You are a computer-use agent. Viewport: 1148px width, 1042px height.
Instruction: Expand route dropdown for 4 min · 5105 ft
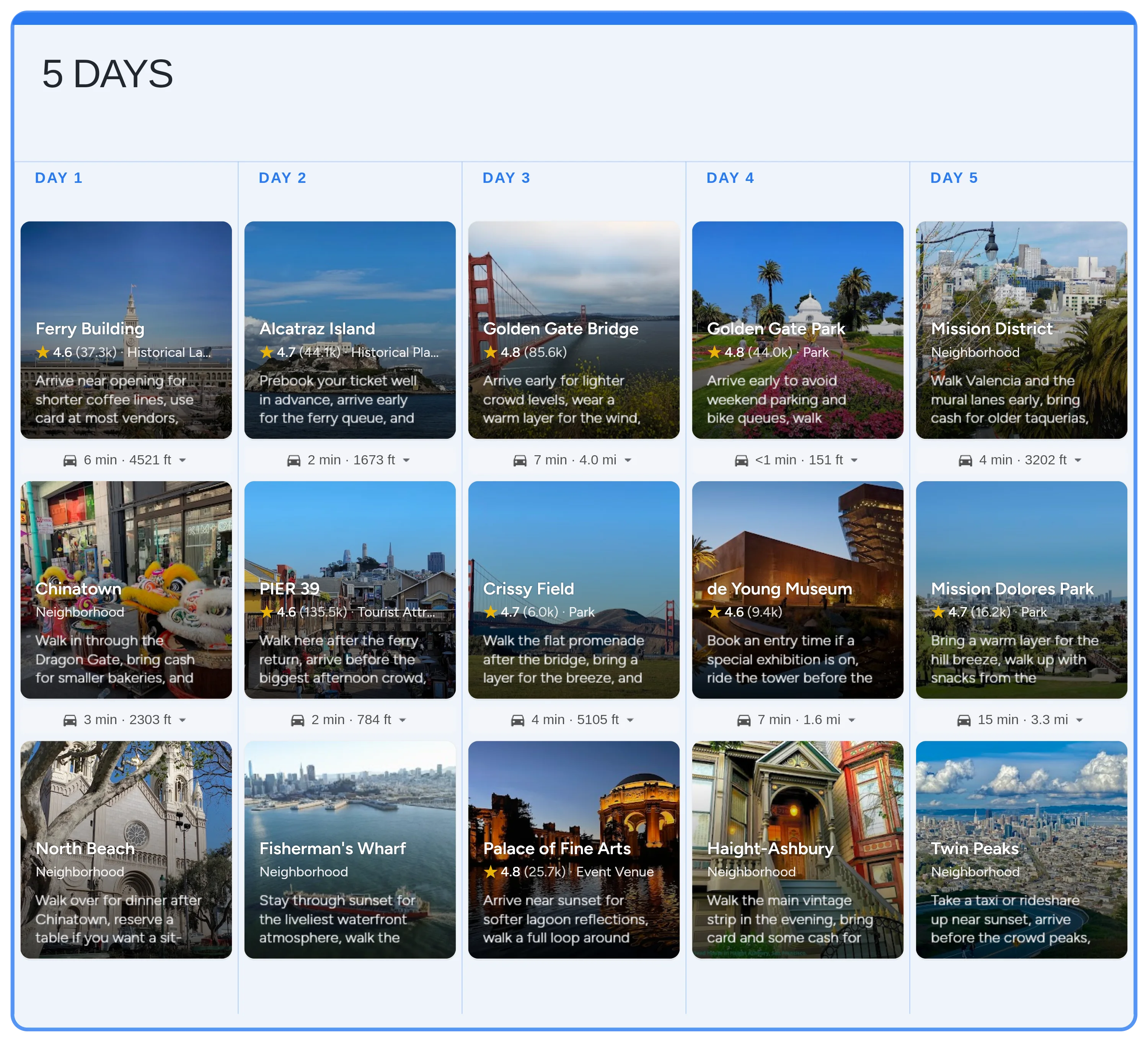[630, 720]
